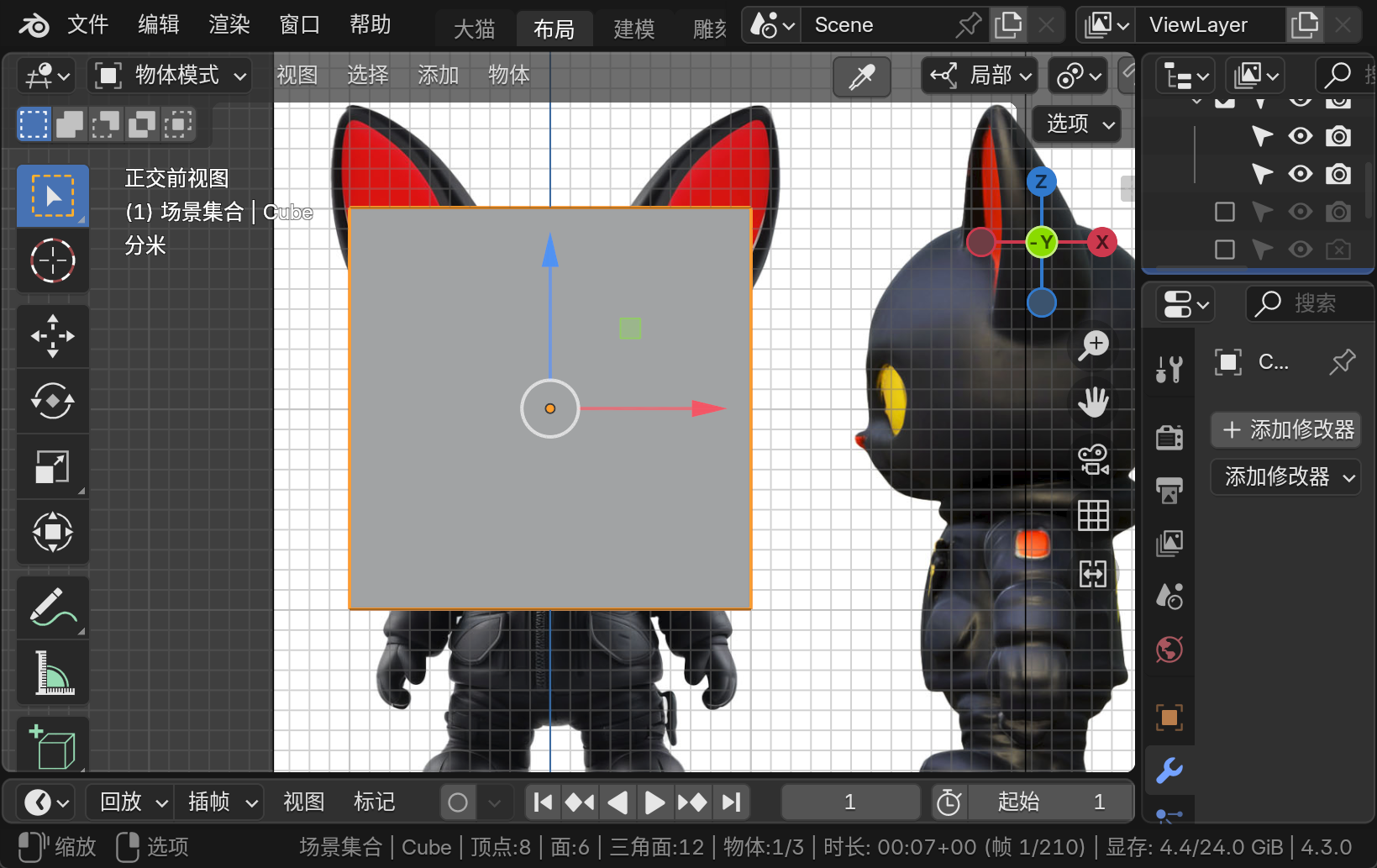Tick the checkbox in the crossed-out camera outliner row
Screen dimensions: 1377x868
click(1225, 250)
